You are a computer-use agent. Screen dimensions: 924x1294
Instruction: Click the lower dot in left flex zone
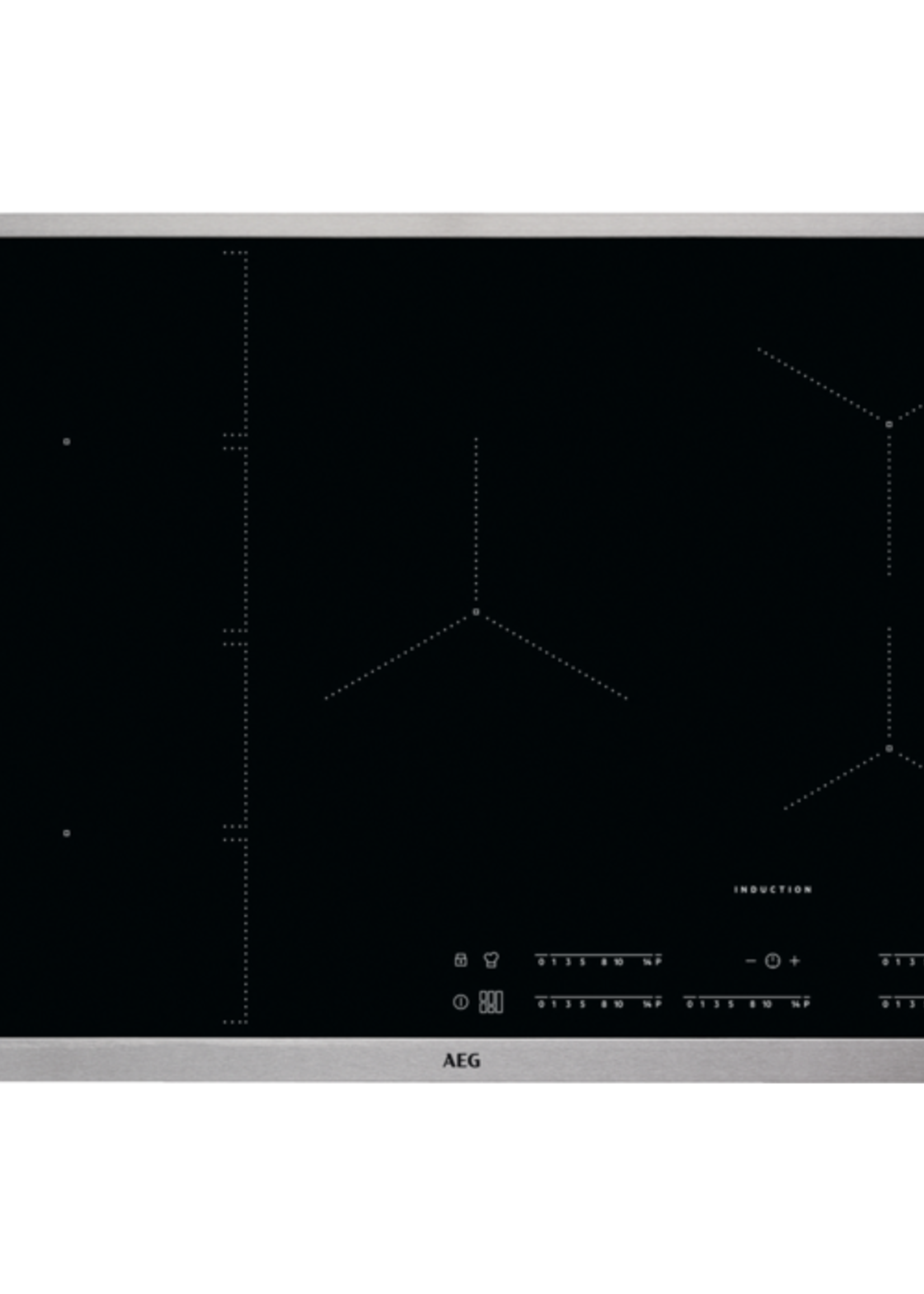[x=67, y=833]
